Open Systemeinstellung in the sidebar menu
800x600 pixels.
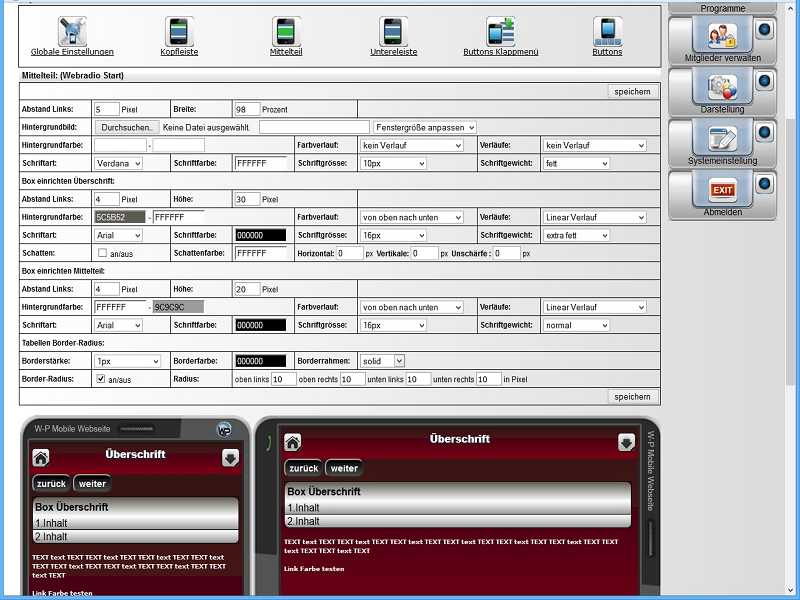722,139
